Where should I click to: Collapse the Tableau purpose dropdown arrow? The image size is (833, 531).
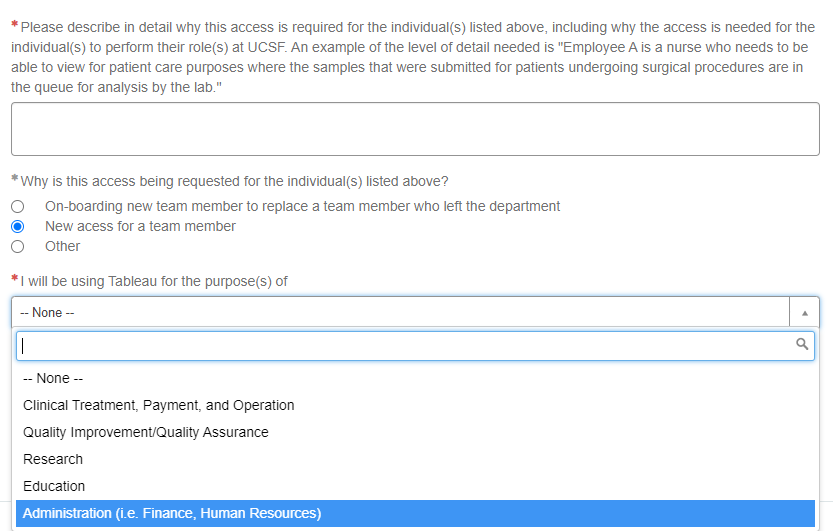click(x=804, y=312)
